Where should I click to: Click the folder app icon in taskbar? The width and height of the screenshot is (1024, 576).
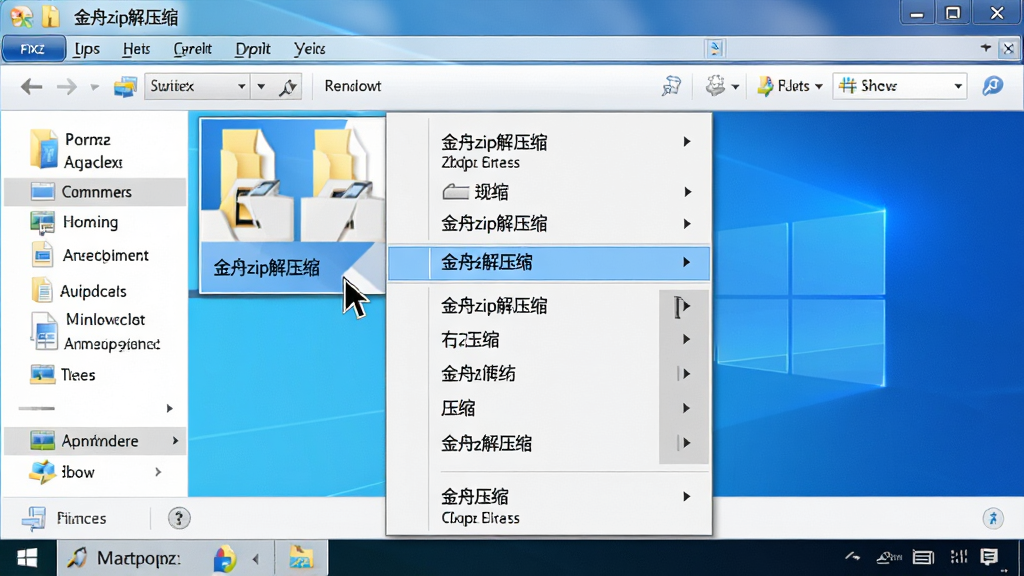coord(301,558)
